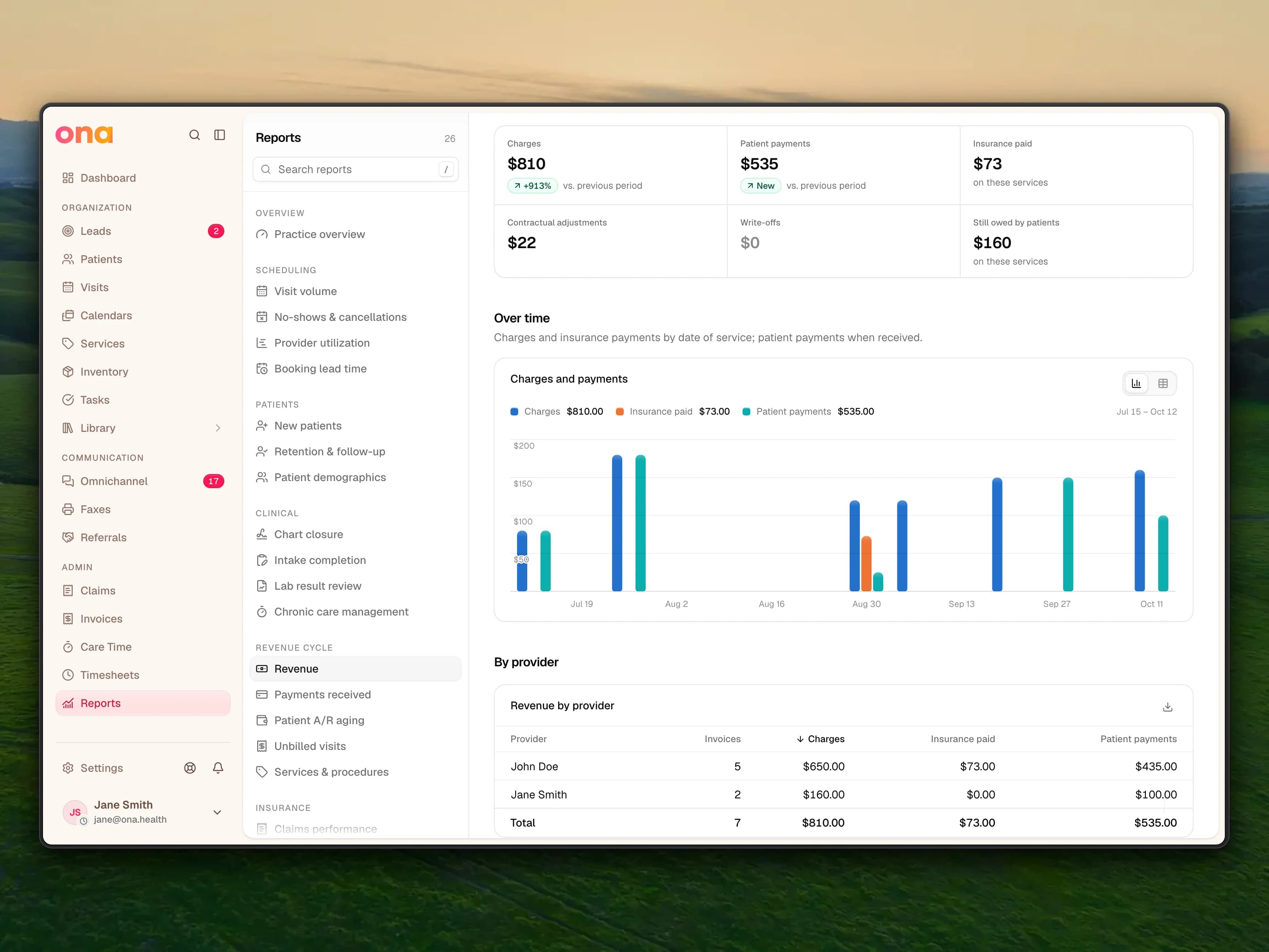The width and height of the screenshot is (1269, 952).
Task: Click the +913% change badge
Action: coord(532,186)
